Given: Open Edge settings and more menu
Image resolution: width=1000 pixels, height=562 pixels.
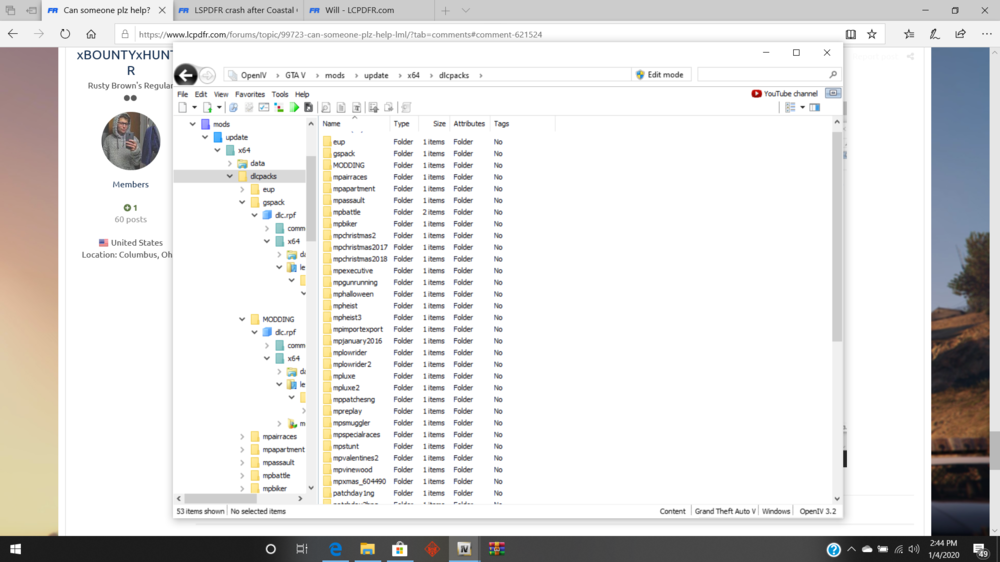Looking at the screenshot, I should click(987, 34).
